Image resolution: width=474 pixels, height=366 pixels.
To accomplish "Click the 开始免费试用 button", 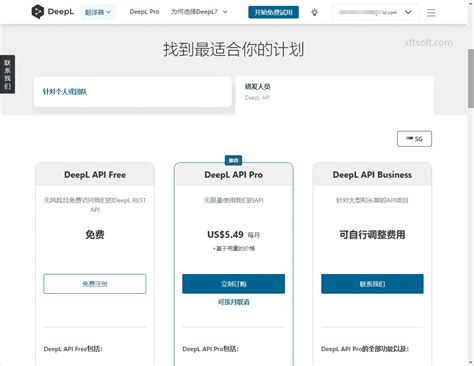I will coord(273,12).
